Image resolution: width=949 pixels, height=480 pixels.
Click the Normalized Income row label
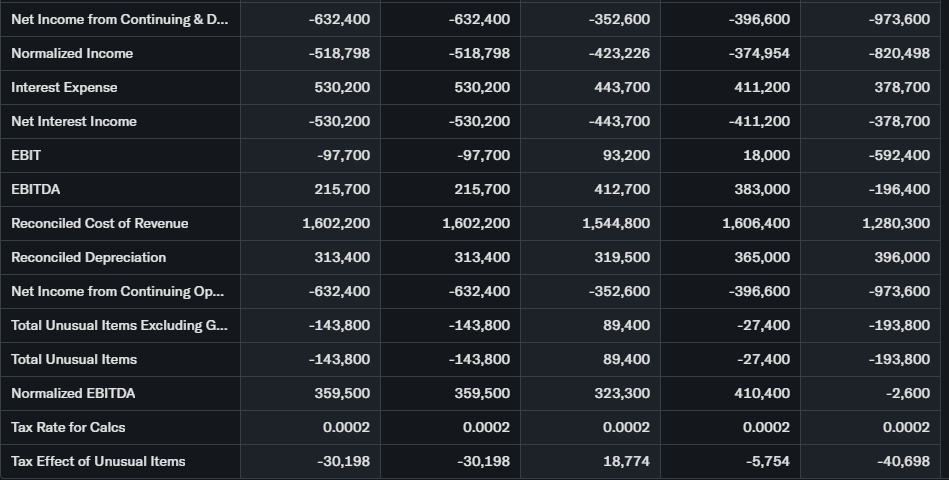point(72,53)
